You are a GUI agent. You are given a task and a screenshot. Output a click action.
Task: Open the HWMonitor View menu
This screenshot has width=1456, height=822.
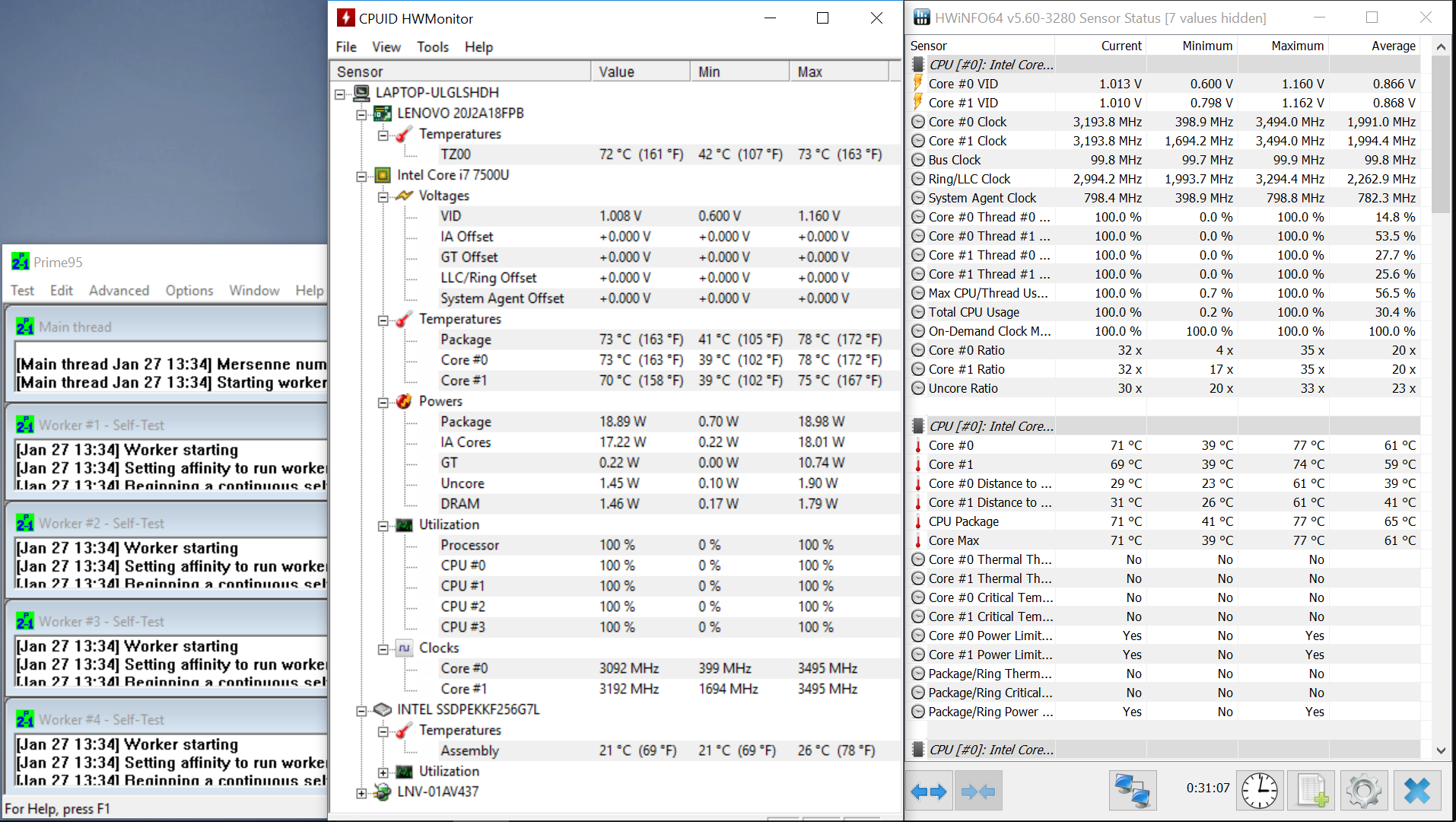386,47
